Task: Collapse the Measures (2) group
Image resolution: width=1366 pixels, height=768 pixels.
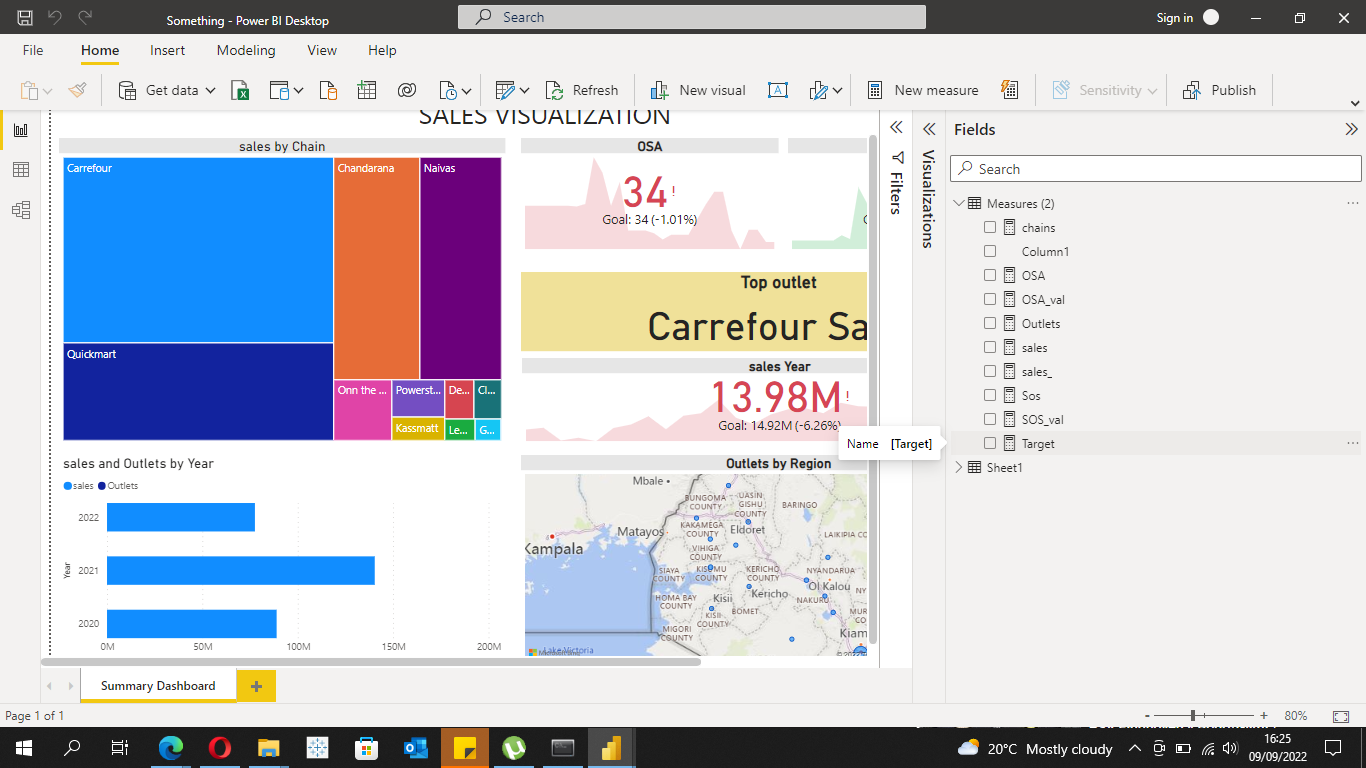Action: pyautogui.click(x=958, y=203)
